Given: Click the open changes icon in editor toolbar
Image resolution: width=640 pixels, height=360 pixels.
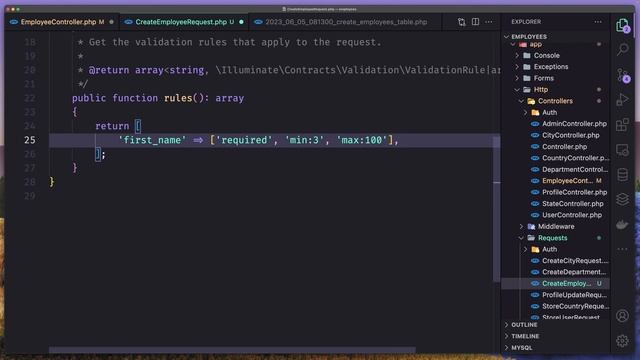Looking at the screenshot, I should point(461,22).
